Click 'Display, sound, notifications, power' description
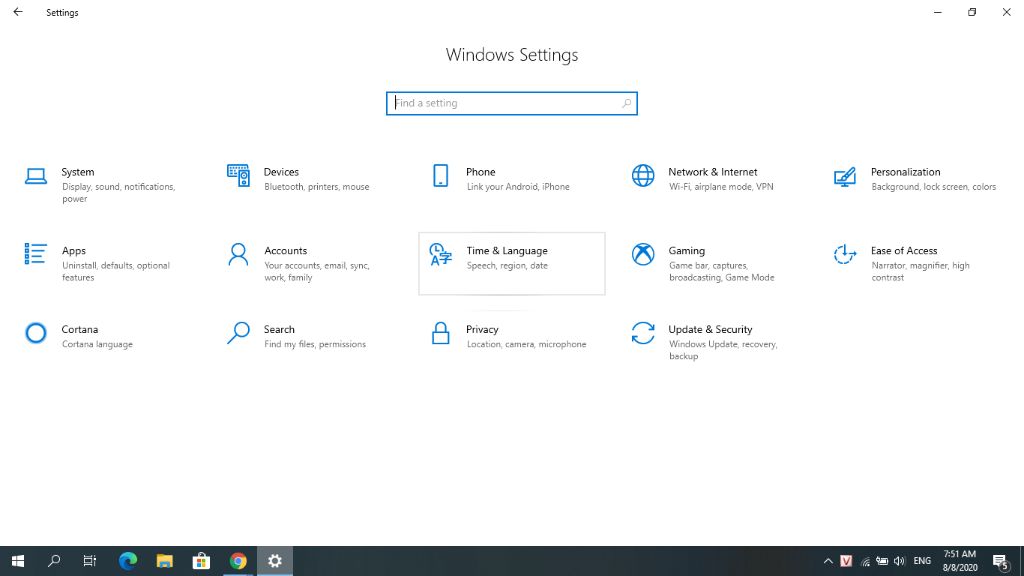 (118, 193)
